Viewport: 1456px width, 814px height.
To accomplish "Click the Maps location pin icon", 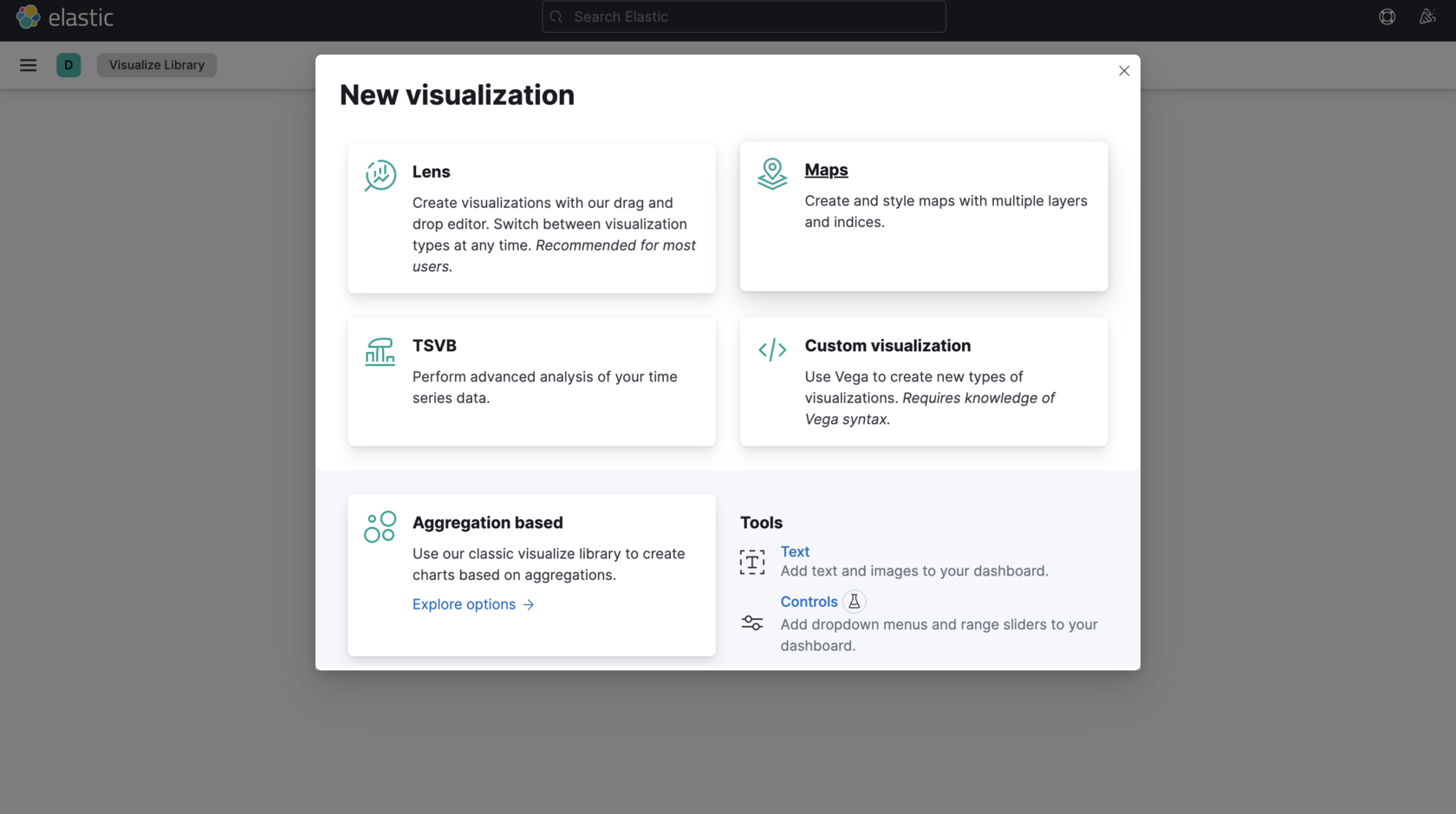I will tap(772, 173).
